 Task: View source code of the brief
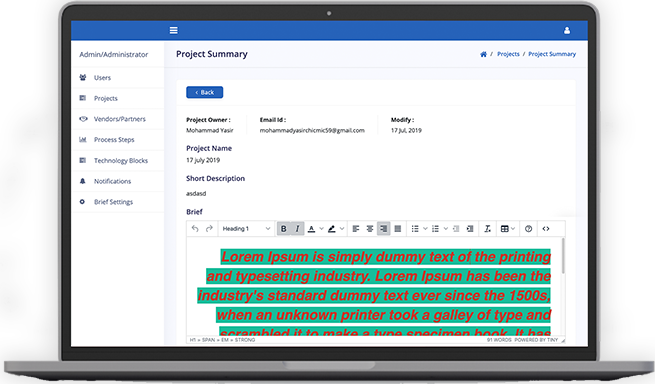coord(546,229)
